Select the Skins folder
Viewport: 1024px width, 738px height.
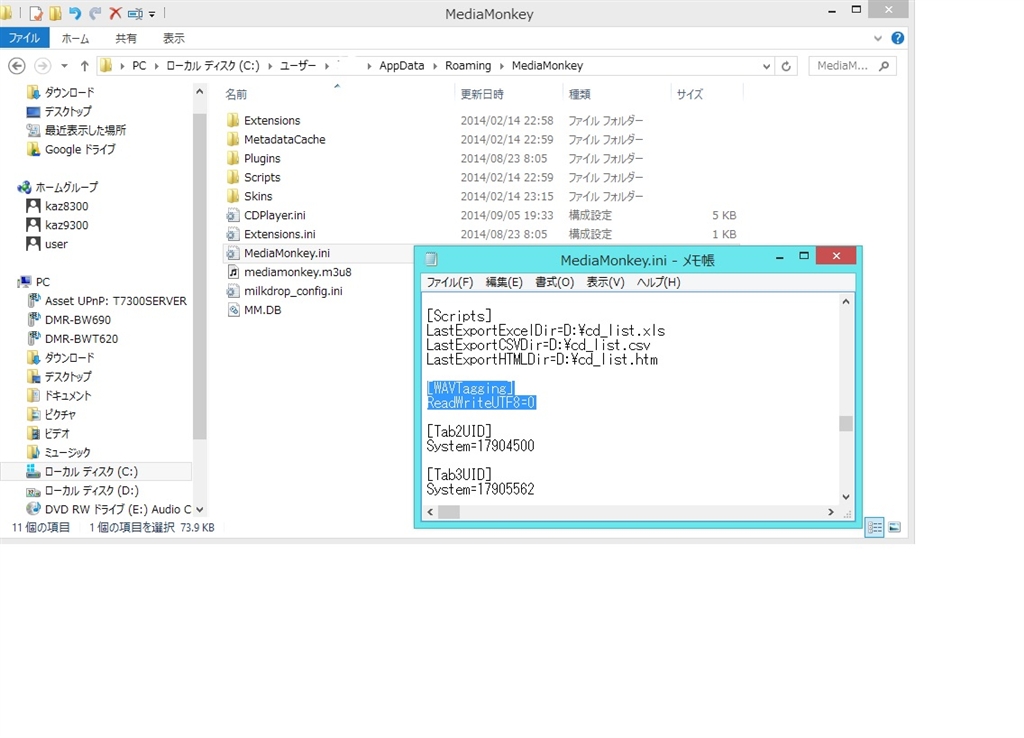249,196
